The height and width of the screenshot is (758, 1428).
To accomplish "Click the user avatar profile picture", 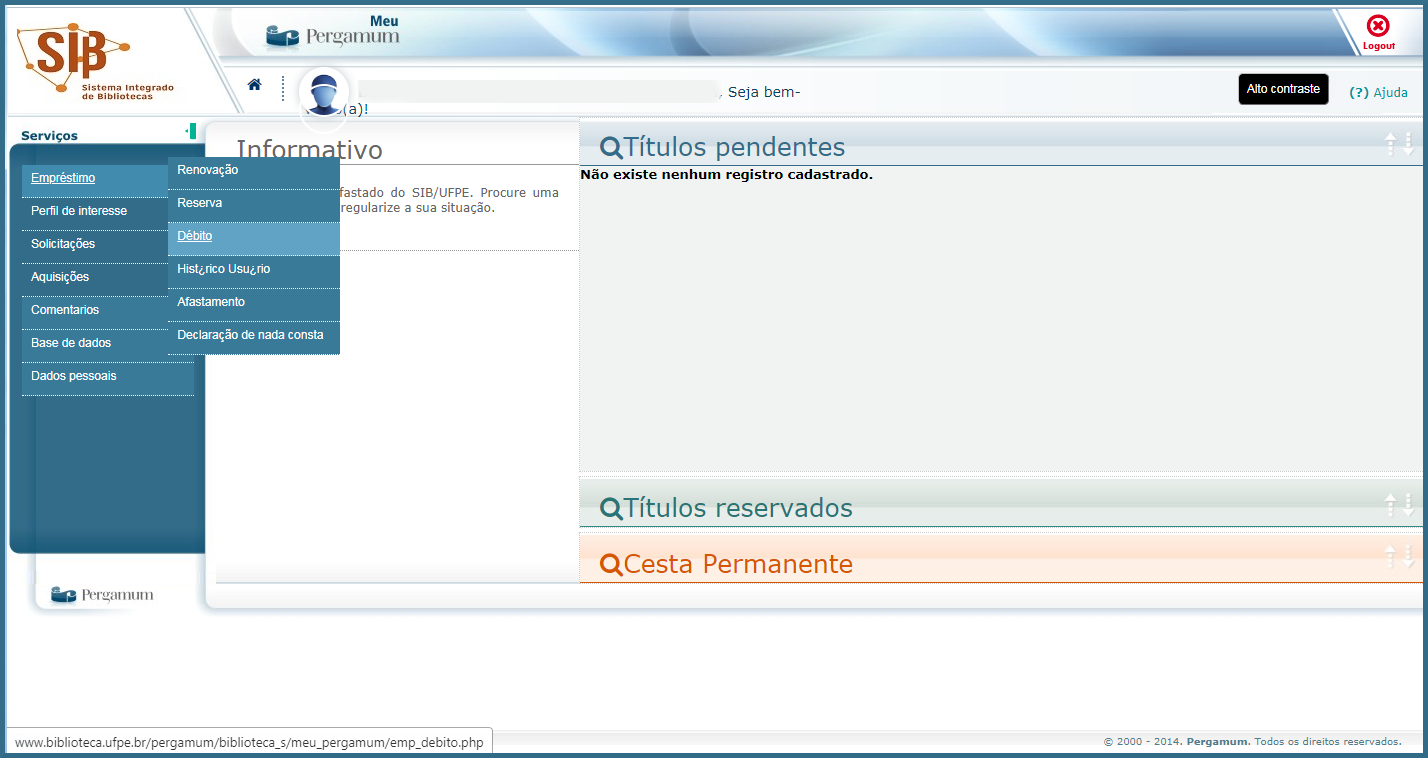I will pyautogui.click(x=324, y=93).
